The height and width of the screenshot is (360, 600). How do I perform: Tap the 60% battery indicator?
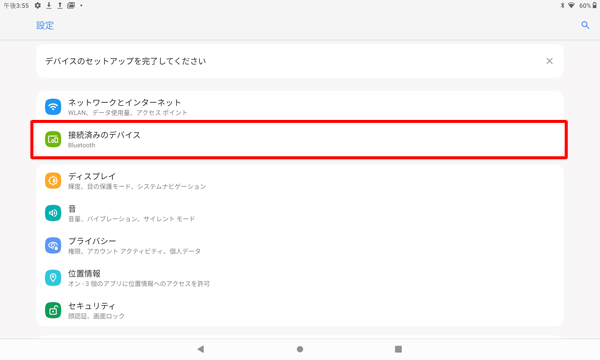pos(588,5)
